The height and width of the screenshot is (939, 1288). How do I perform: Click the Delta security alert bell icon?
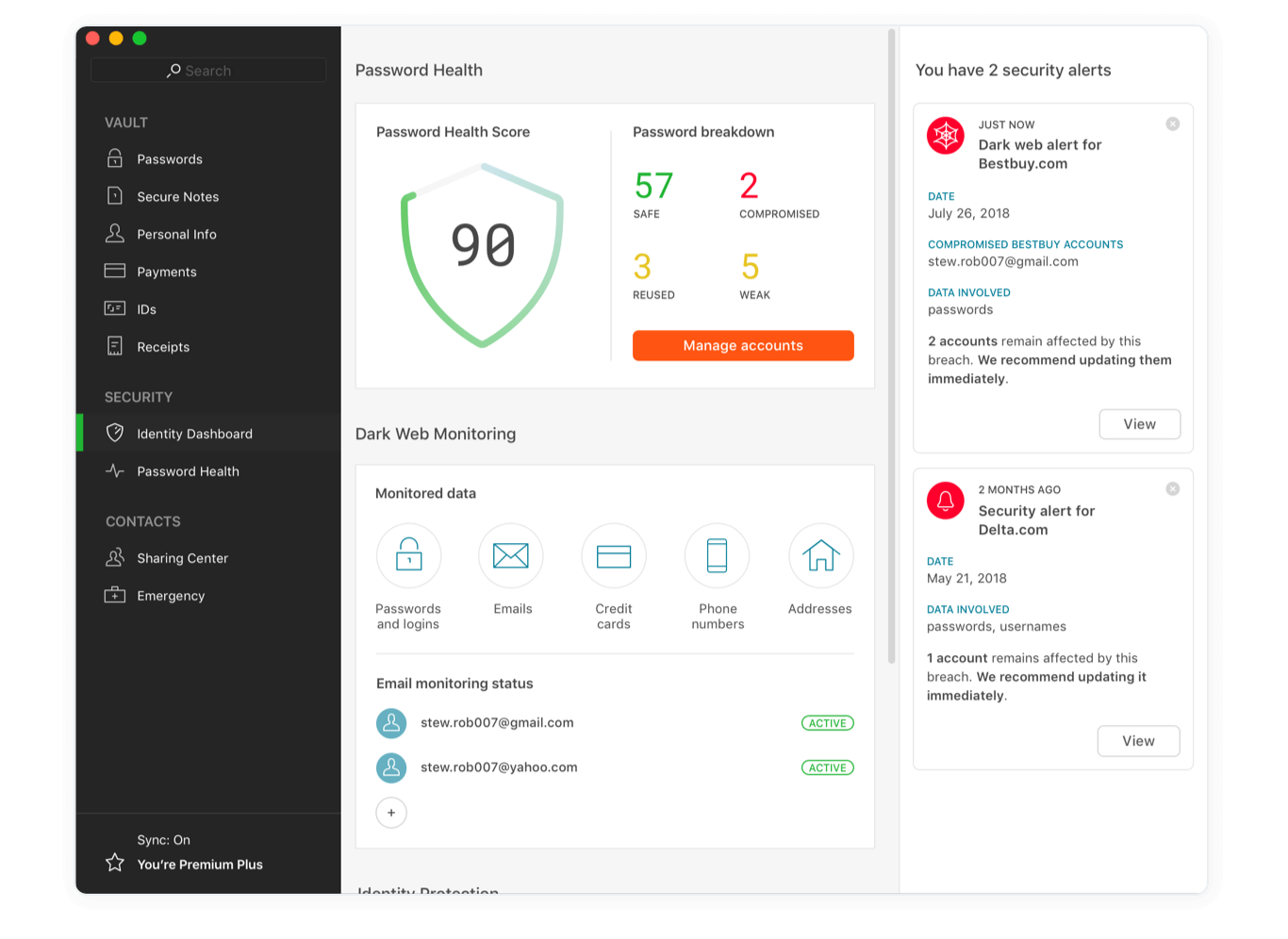946,501
